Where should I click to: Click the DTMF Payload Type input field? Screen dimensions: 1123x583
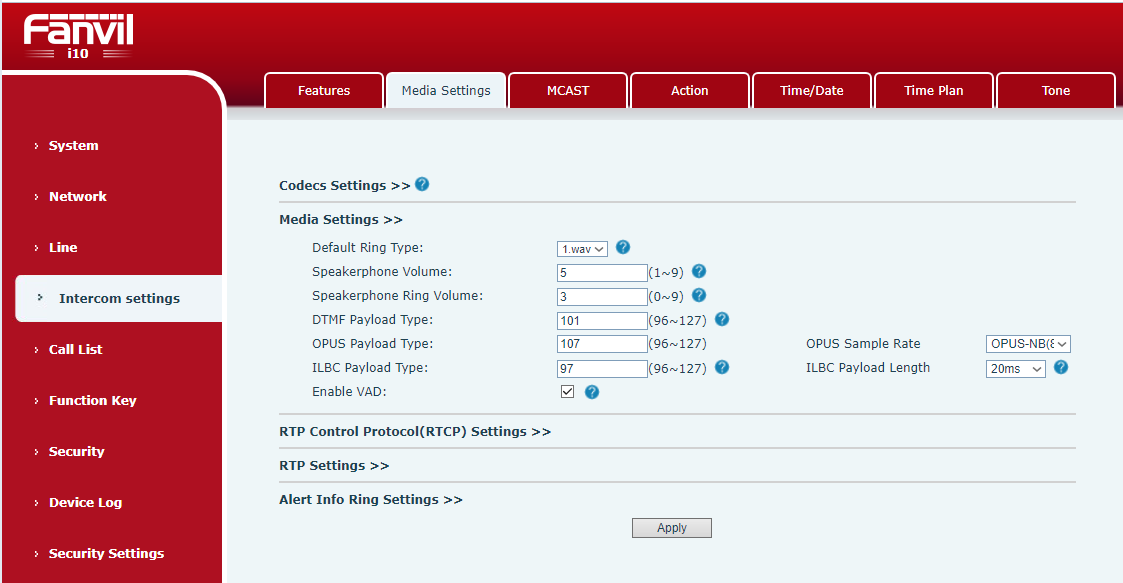click(x=602, y=320)
